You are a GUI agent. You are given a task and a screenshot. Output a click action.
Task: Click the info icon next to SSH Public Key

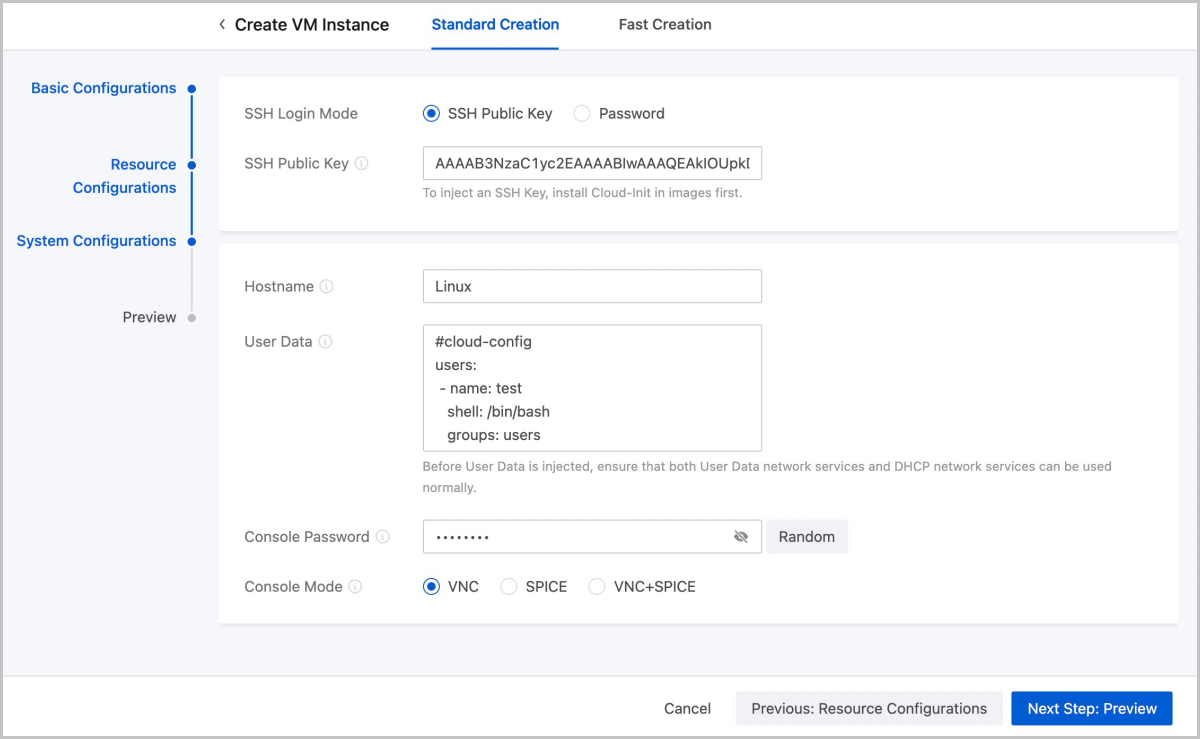click(x=362, y=163)
